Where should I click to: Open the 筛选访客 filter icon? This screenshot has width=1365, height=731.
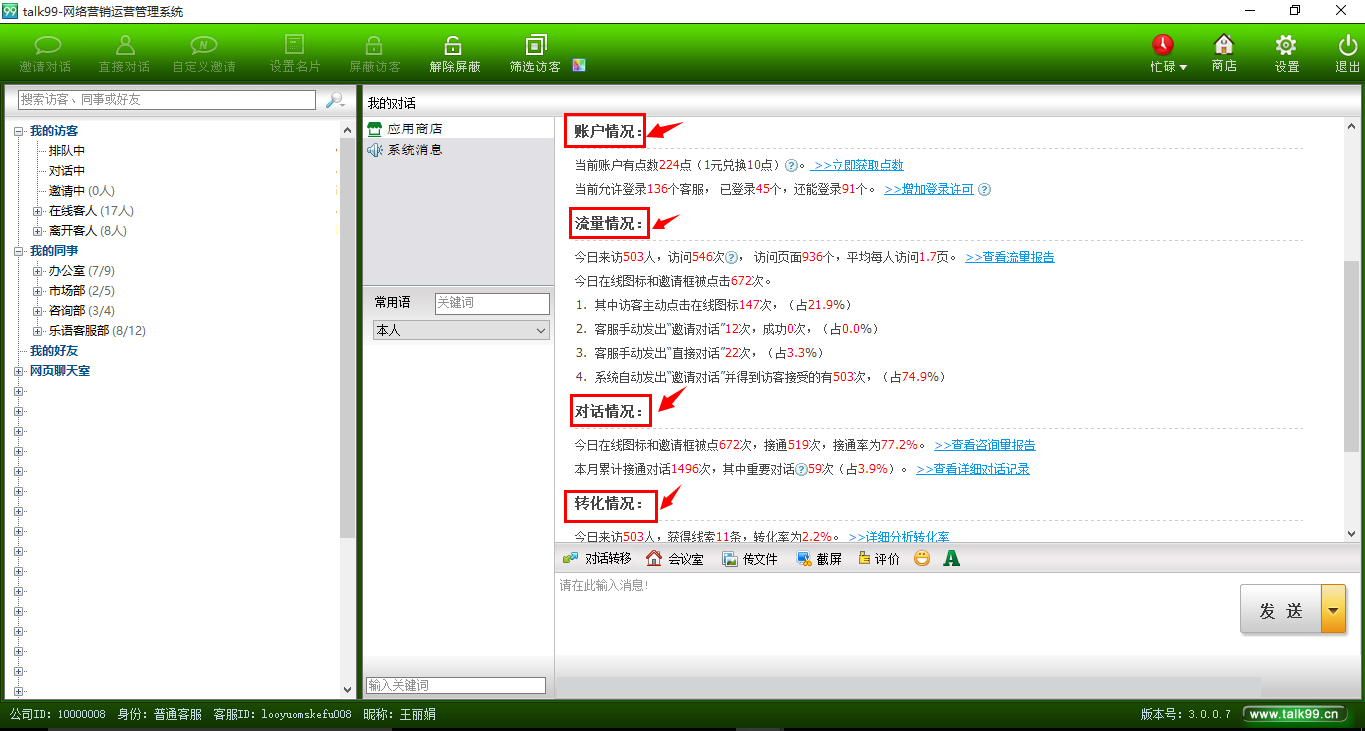tap(536, 45)
